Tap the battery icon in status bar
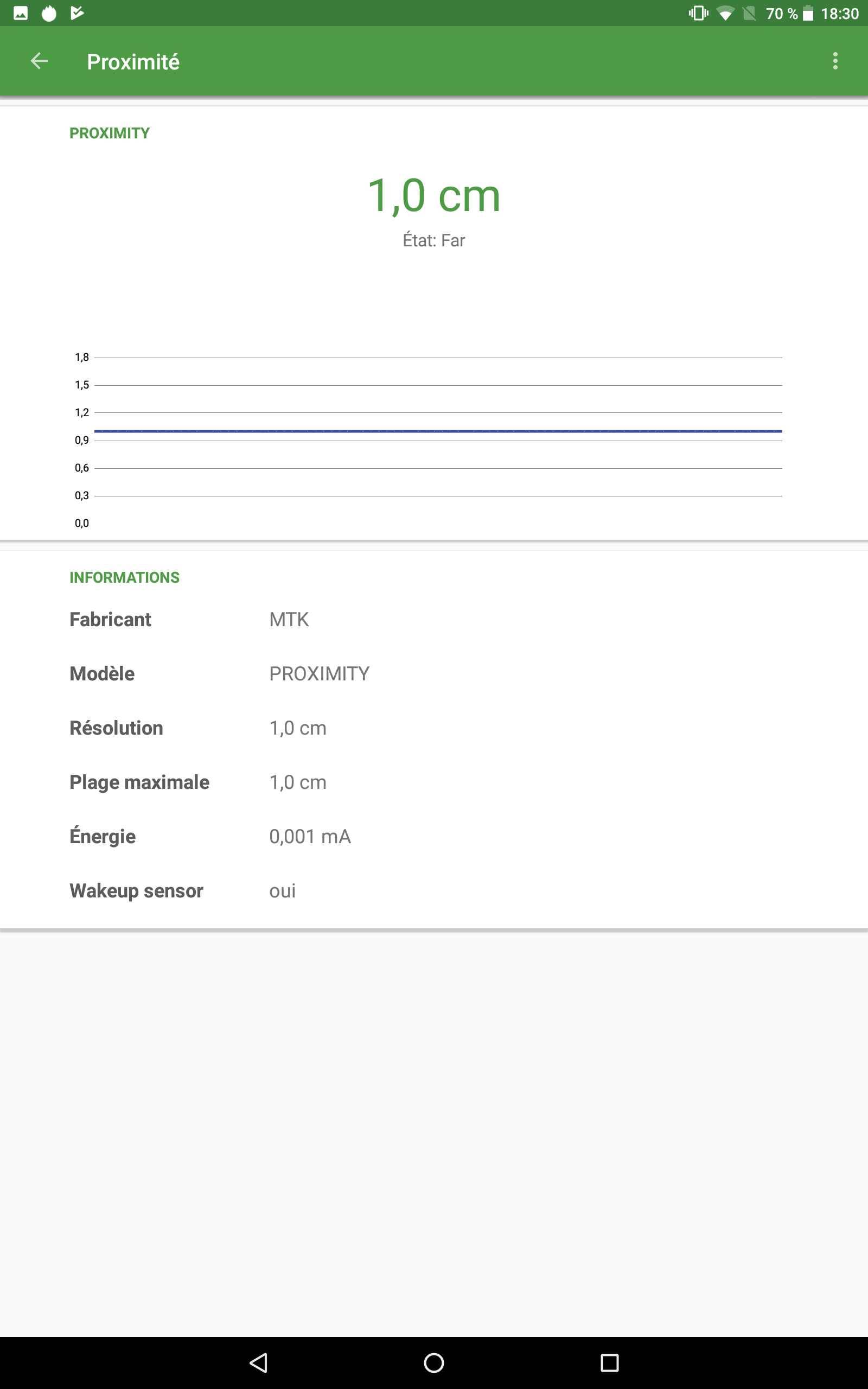Screen dimensions: 868x1389 808,13
